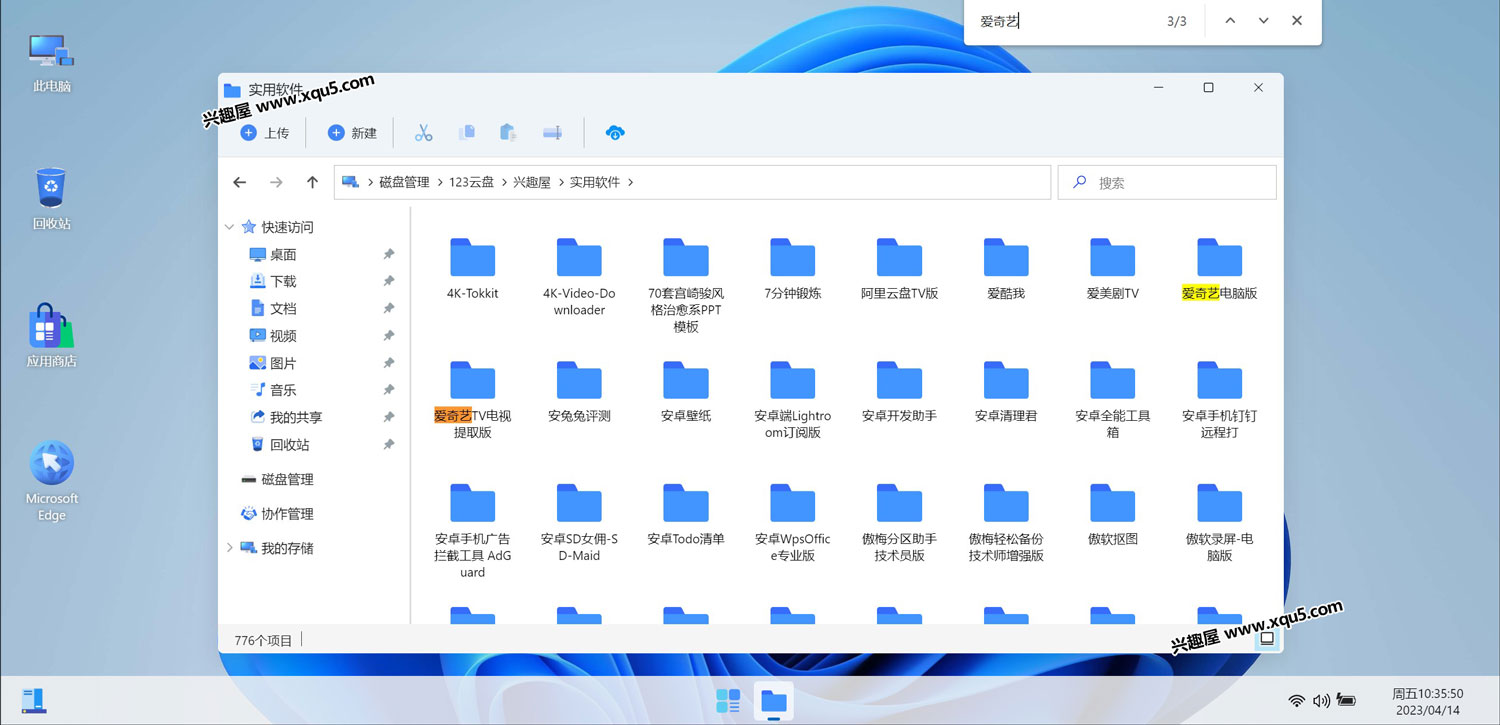Image resolution: width=1500 pixels, height=725 pixels.
Task: Open 音乐 in the sidebar
Action: click(x=272, y=390)
